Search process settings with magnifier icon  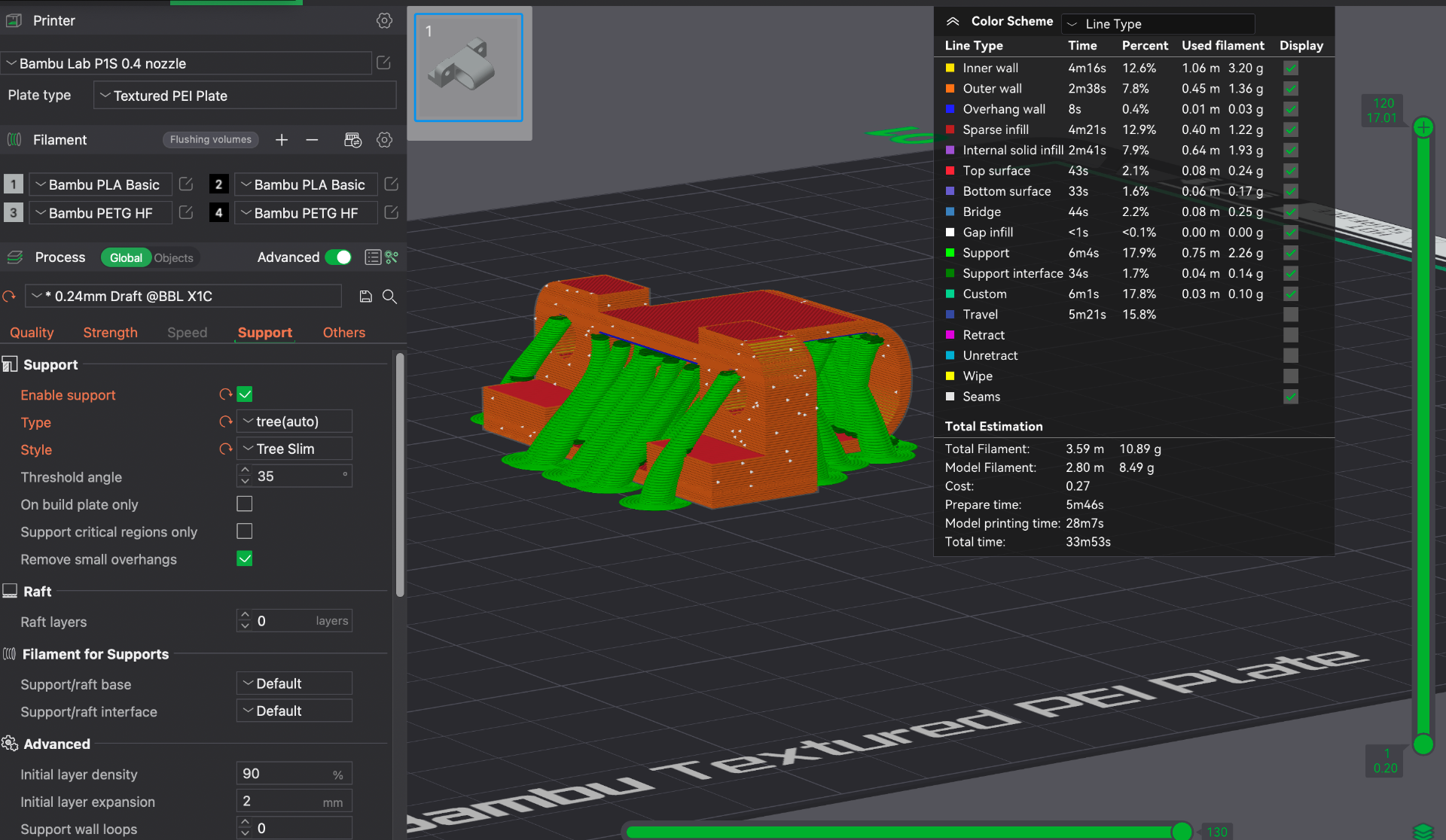point(389,296)
